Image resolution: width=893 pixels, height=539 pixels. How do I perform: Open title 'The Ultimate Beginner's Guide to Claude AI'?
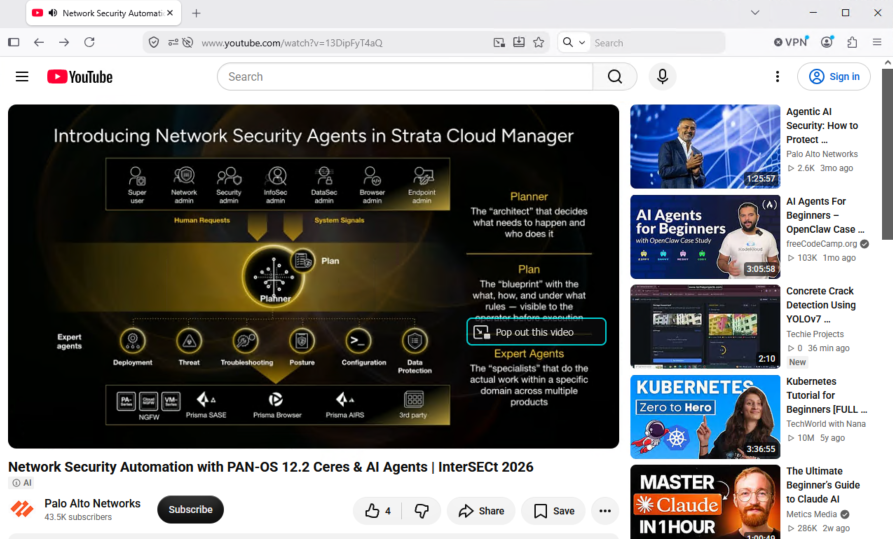(823, 485)
